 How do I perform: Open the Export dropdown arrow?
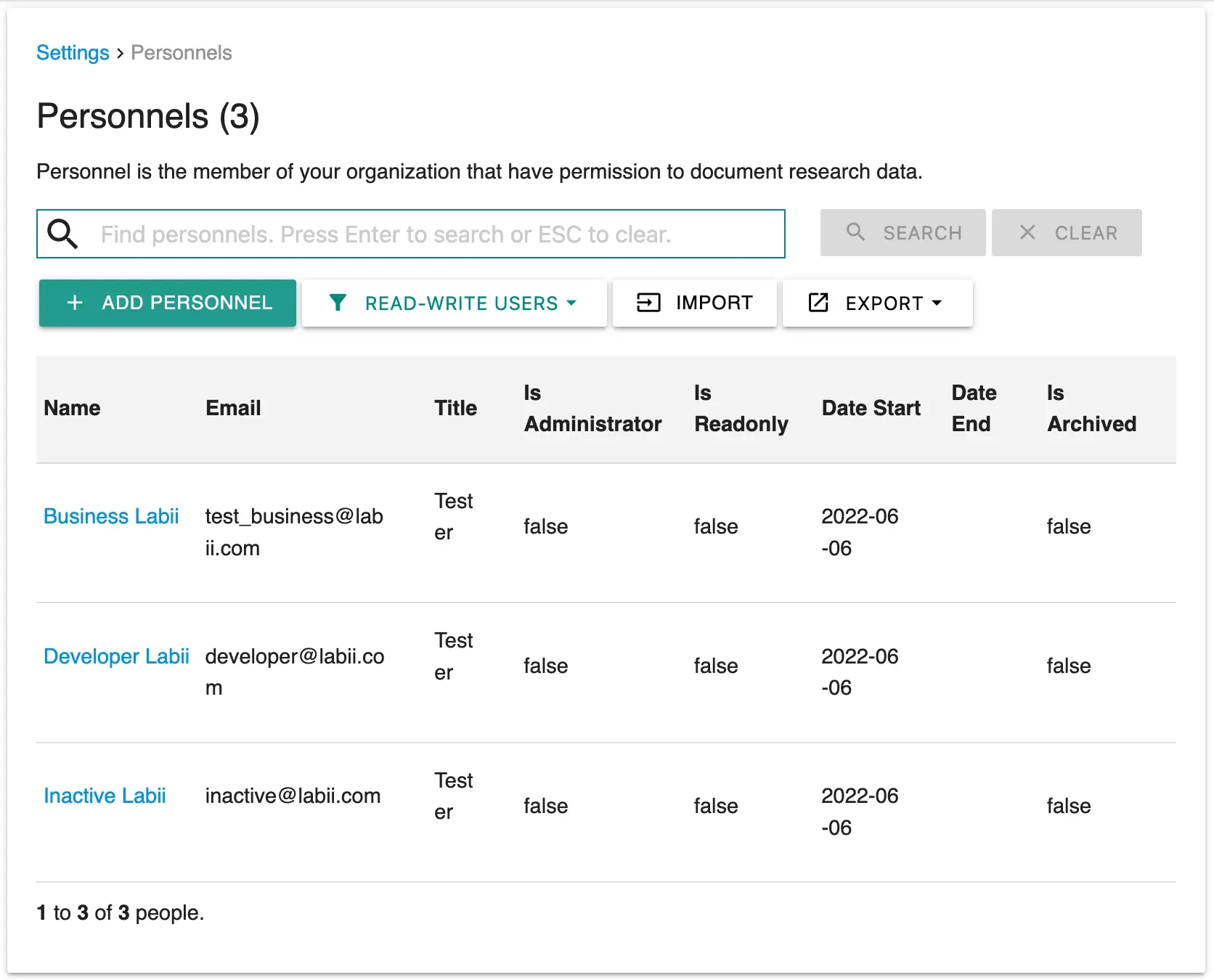[937, 303]
